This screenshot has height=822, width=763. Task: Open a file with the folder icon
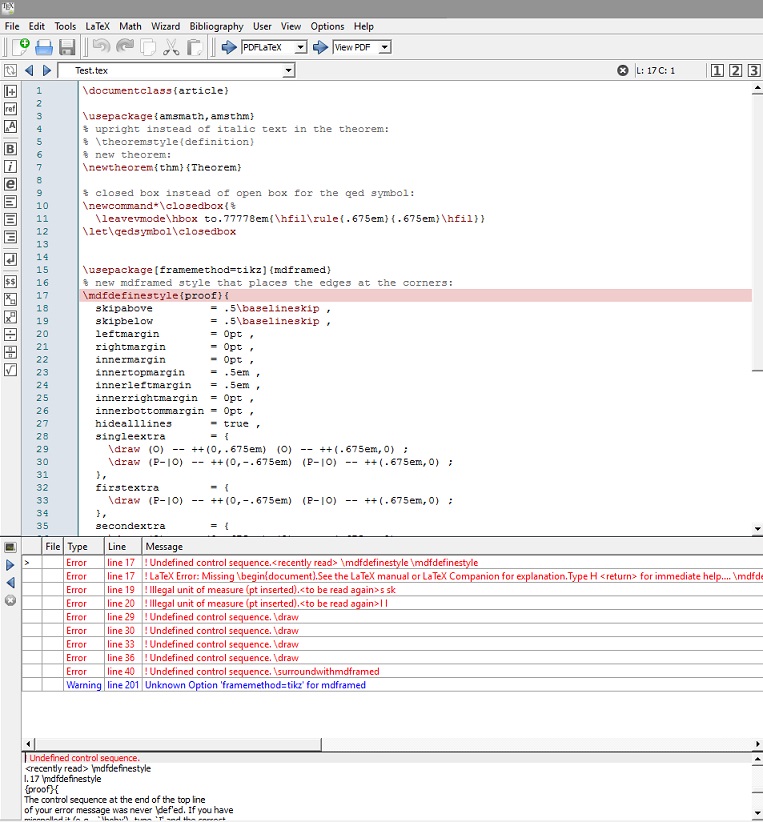coord(44,48)
